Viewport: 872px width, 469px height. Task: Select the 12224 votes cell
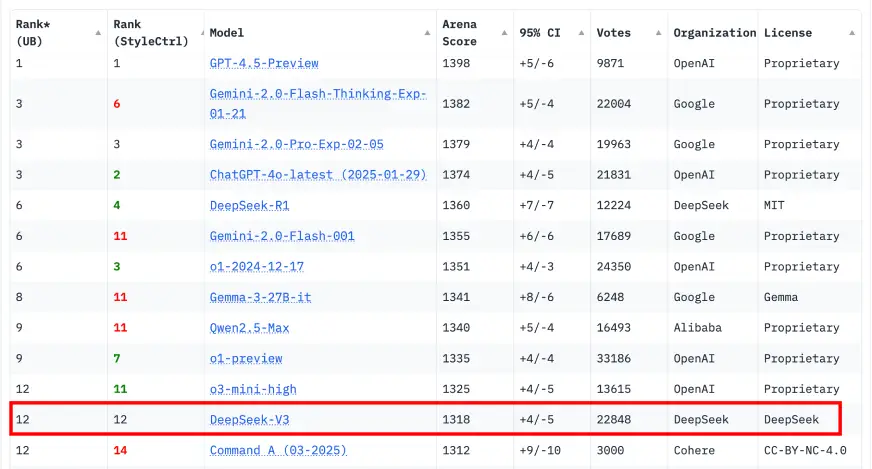(x=614, y=205)
